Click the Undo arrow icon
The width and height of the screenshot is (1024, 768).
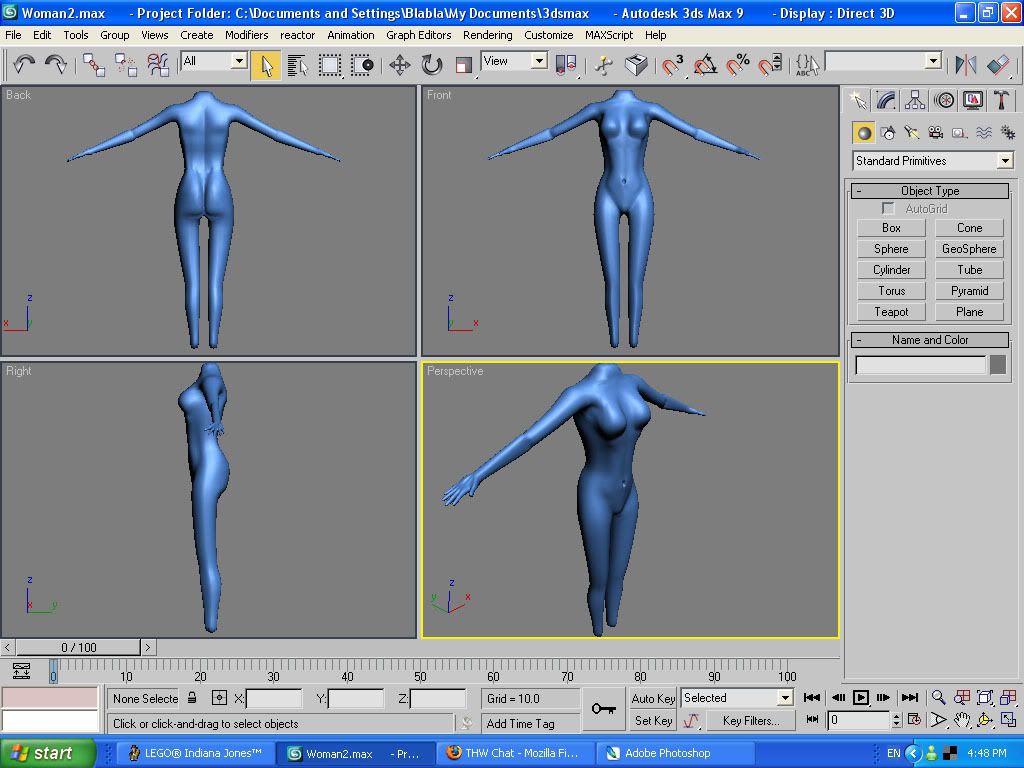24,65
